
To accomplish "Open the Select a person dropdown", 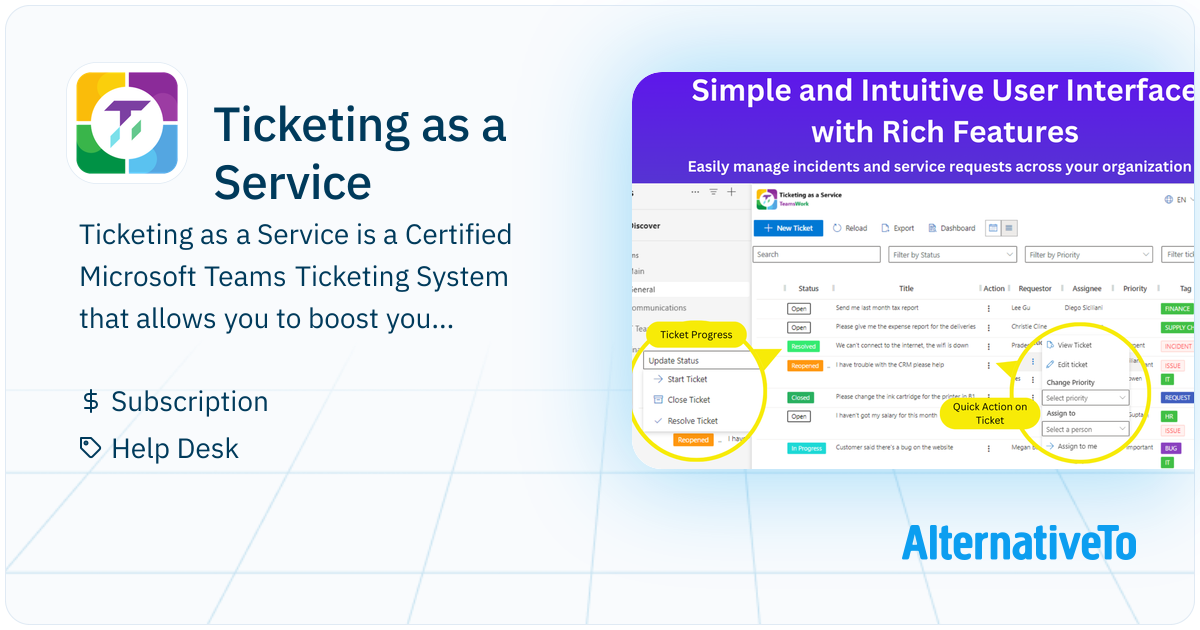I will pyautogui.click(x=1085, y=429).
